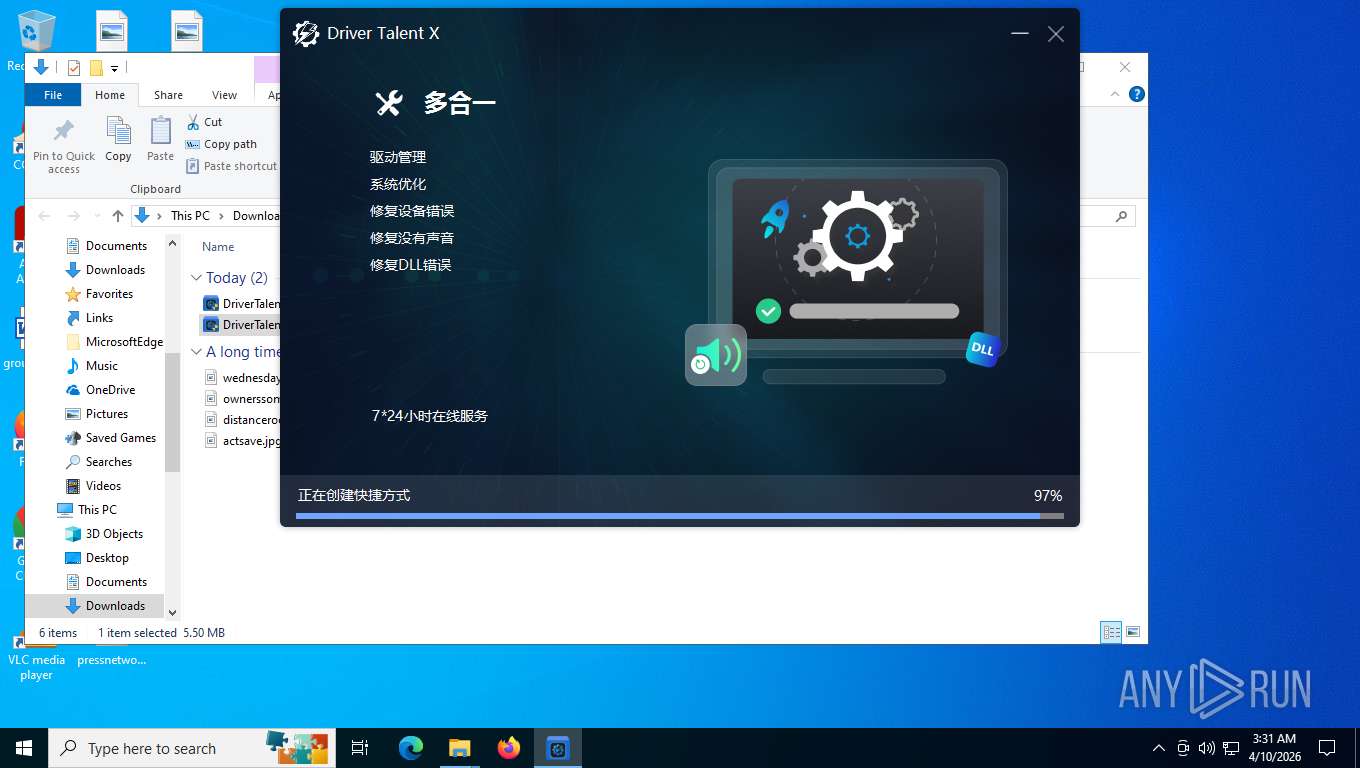Click the 97% progress label
The image size is (1360, 768).
tap(1048, 496)
